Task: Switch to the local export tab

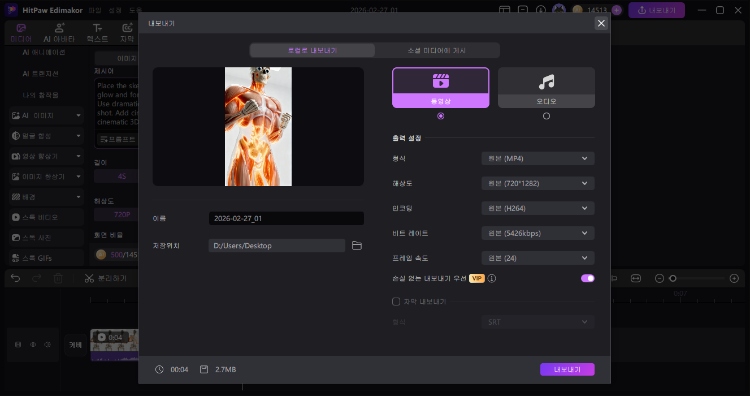Action: [x=312, y=50]
